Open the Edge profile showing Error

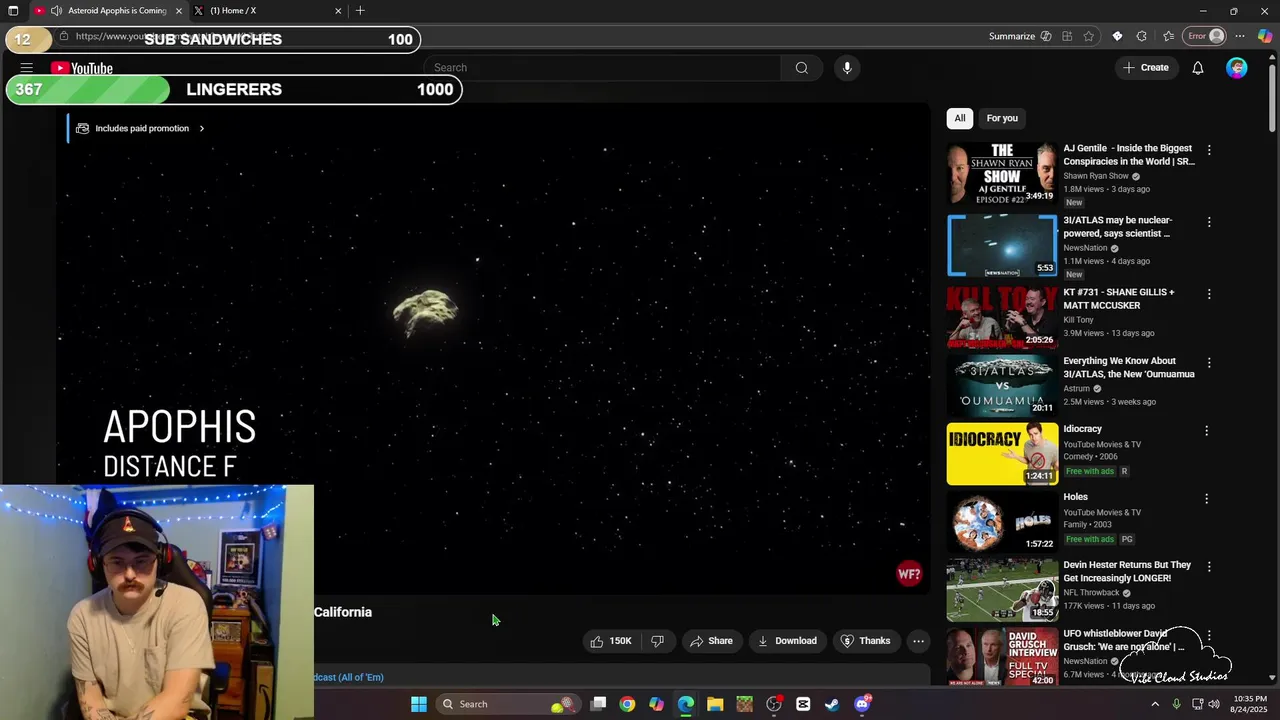coord(1205,36)
